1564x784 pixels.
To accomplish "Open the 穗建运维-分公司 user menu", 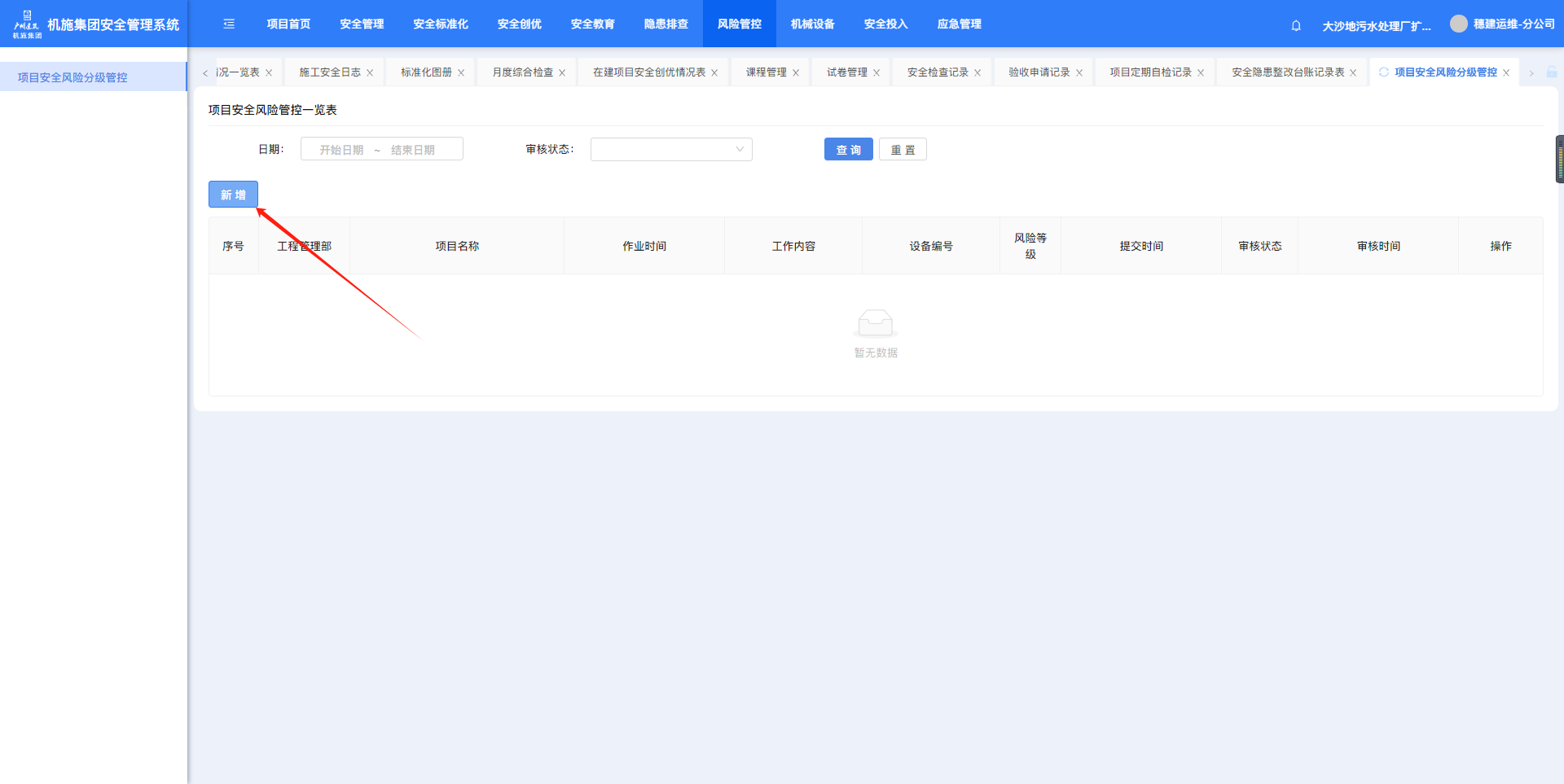I will tap(1513, 24).
